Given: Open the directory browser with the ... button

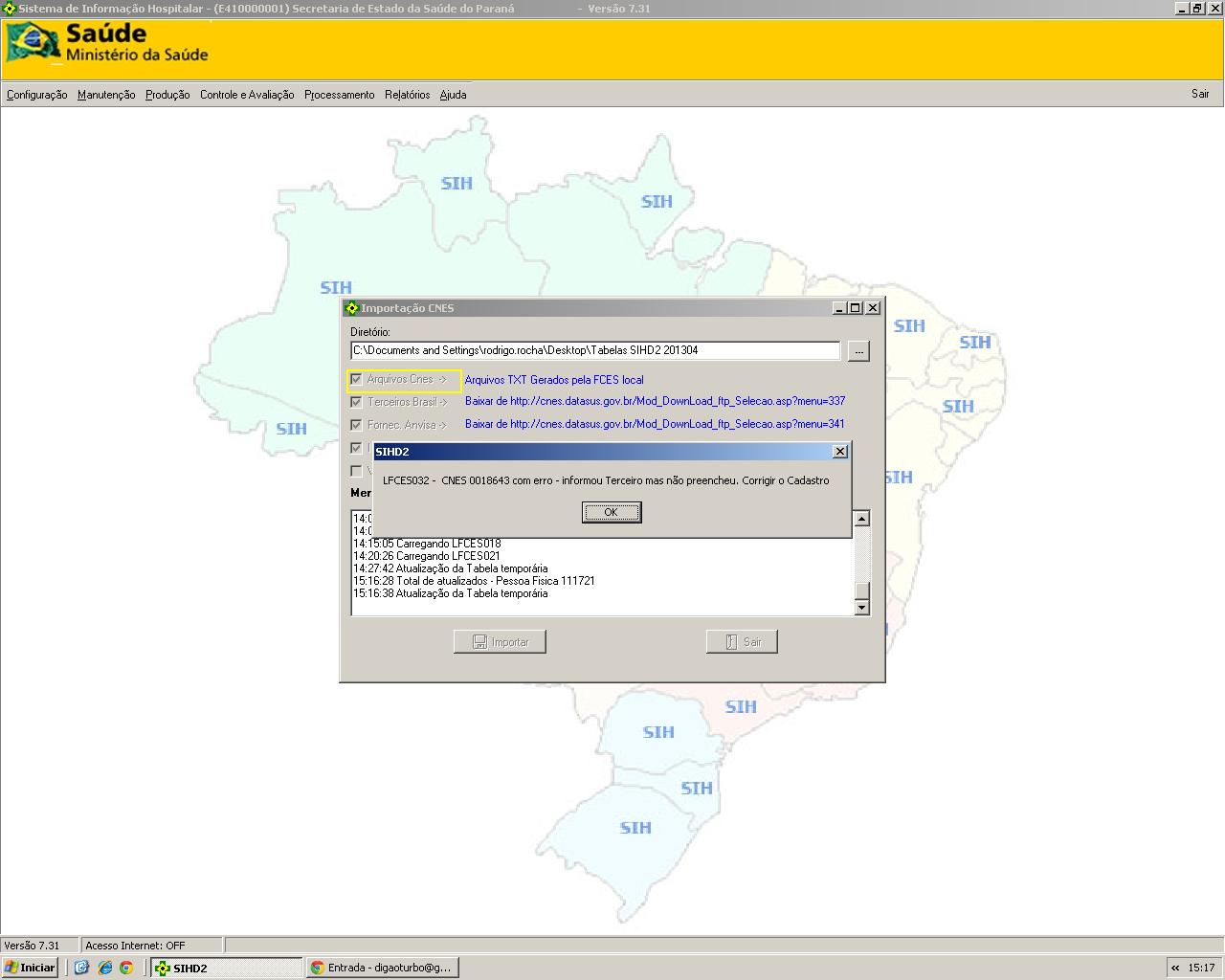Looking at the screenshot, I should 857,350.
